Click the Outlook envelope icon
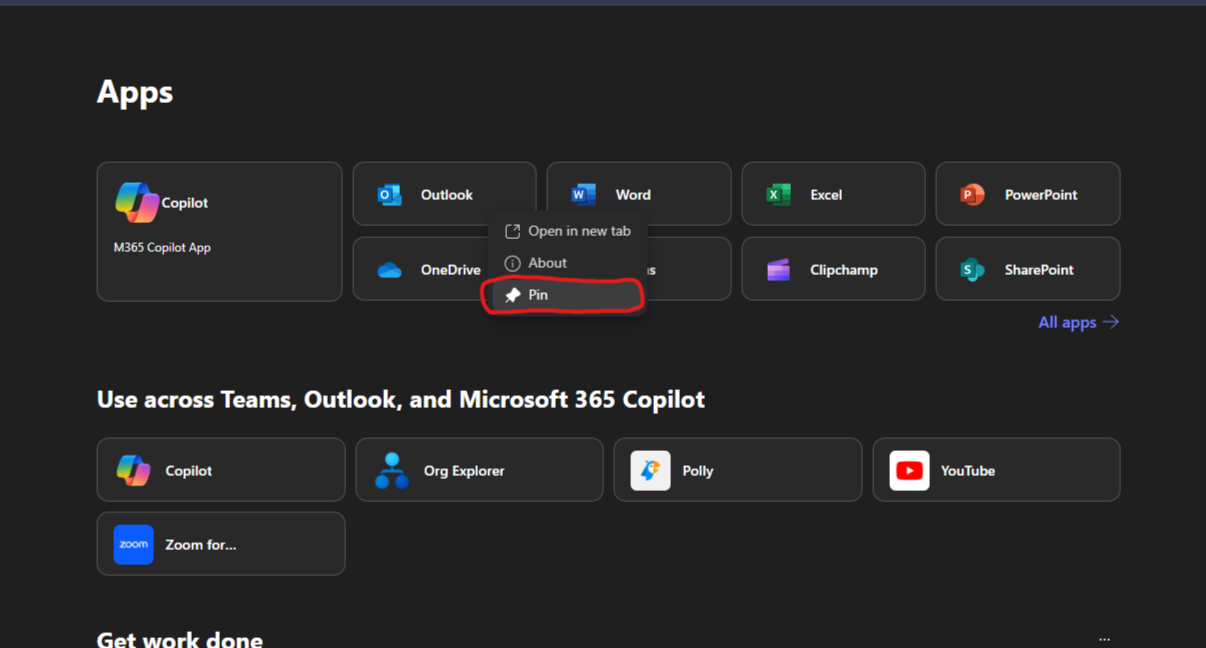 [x=390, y=195]
